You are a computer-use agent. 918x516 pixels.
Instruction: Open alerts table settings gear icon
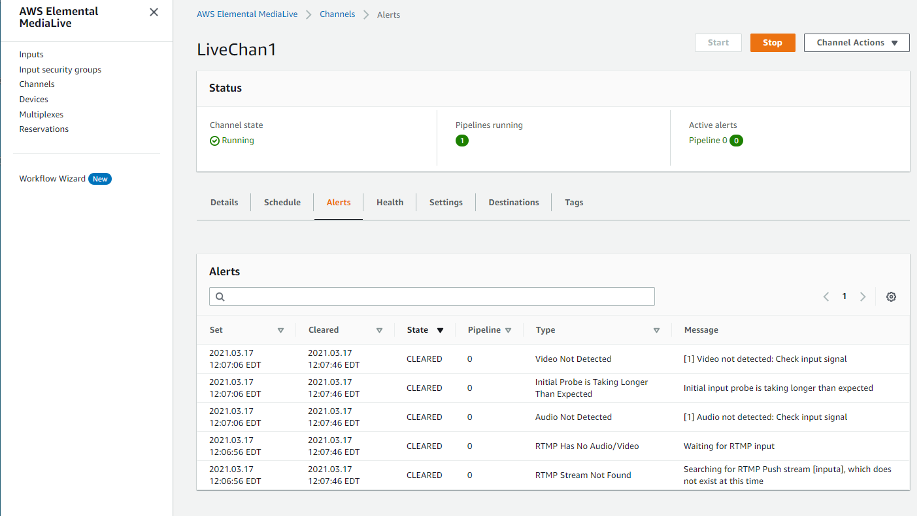891,297
